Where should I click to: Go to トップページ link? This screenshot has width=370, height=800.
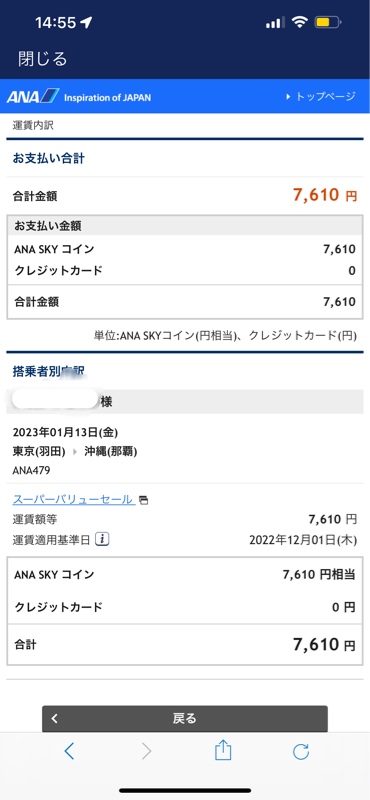click(326, 96)
